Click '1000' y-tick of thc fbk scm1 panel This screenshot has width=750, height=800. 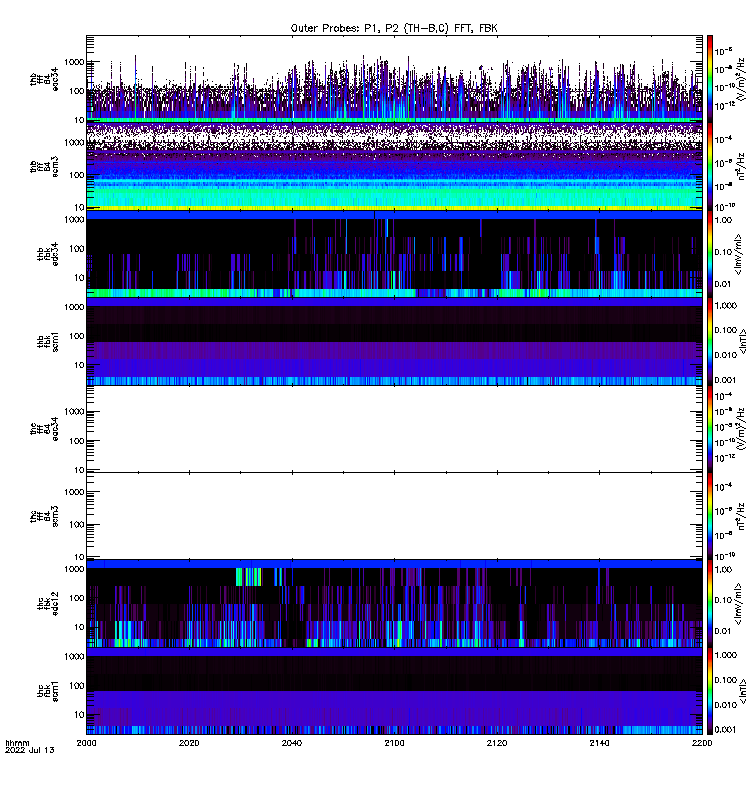point(74,656)
